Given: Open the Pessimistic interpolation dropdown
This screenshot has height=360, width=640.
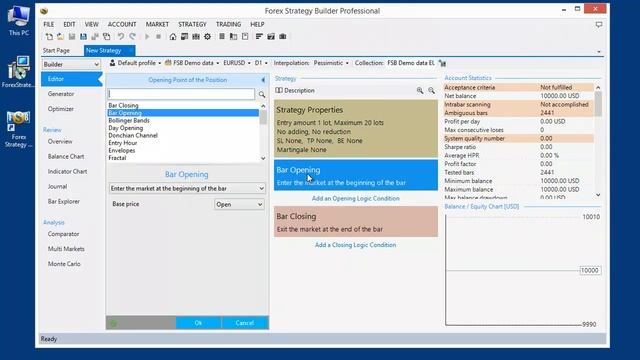Looking at the screenshot, I should (x=331, y=63).
